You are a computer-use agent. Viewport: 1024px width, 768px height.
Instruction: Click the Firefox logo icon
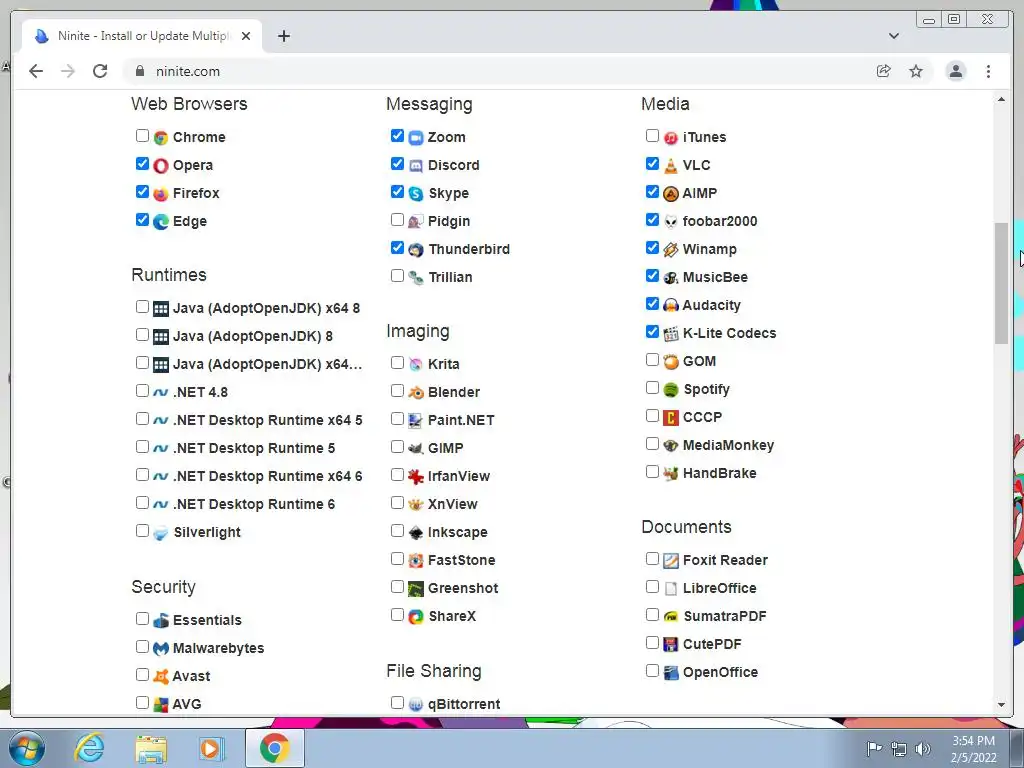161,194
